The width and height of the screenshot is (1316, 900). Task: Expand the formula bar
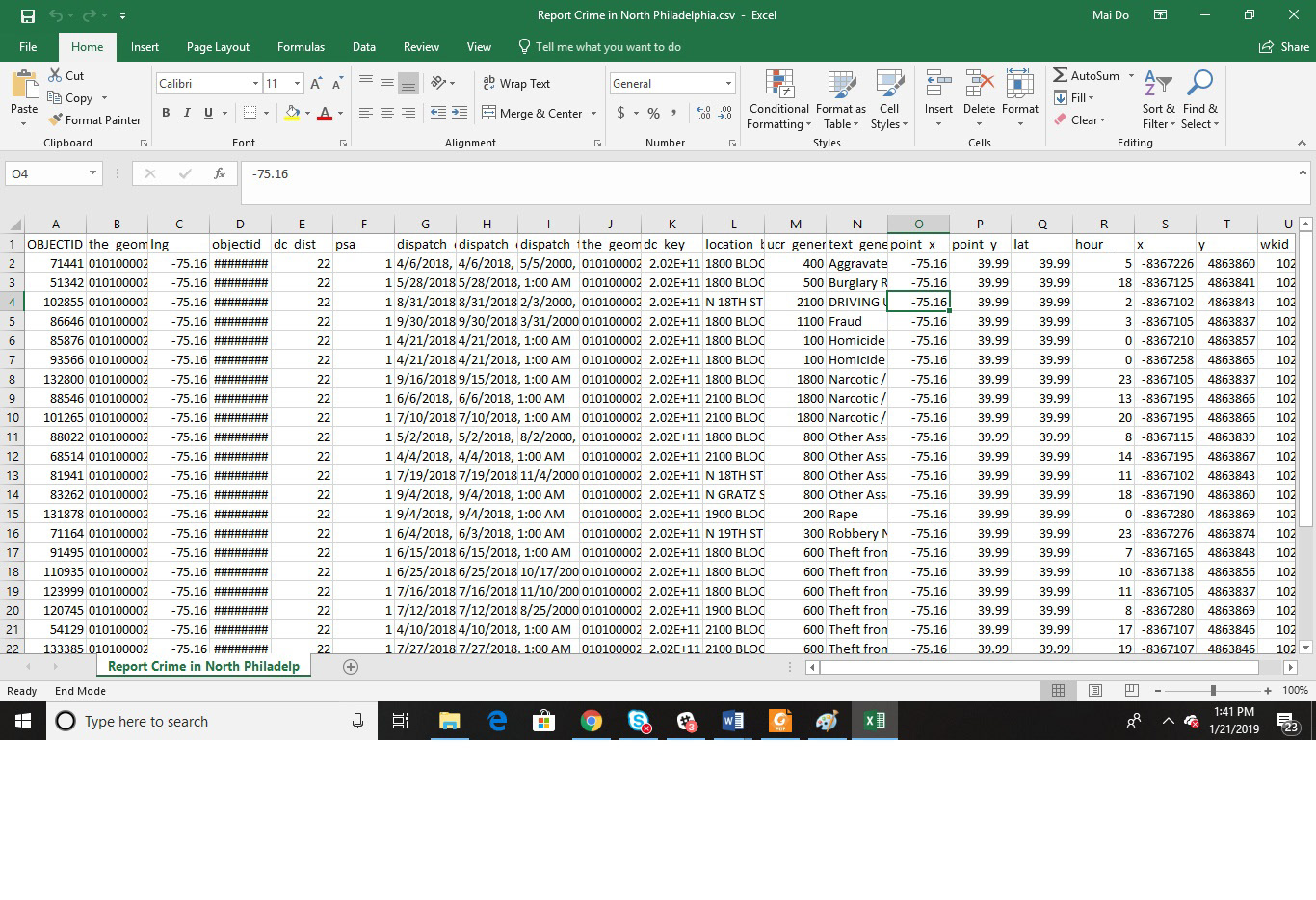click(1303, 172)
